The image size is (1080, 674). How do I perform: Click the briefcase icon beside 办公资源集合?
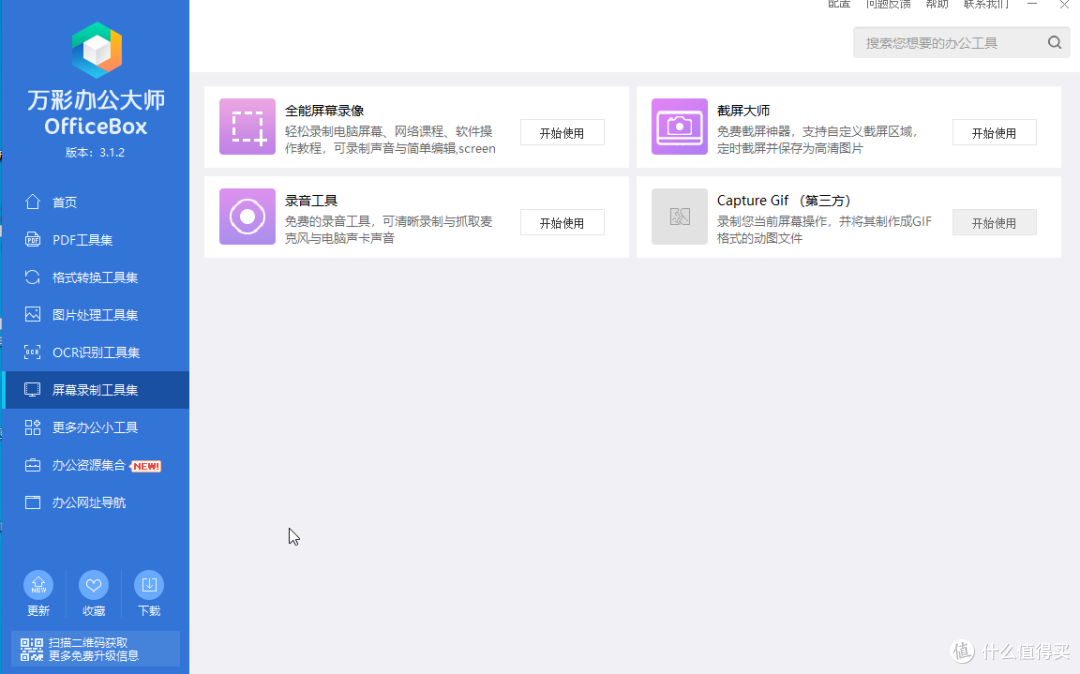[x=32, y=465]
